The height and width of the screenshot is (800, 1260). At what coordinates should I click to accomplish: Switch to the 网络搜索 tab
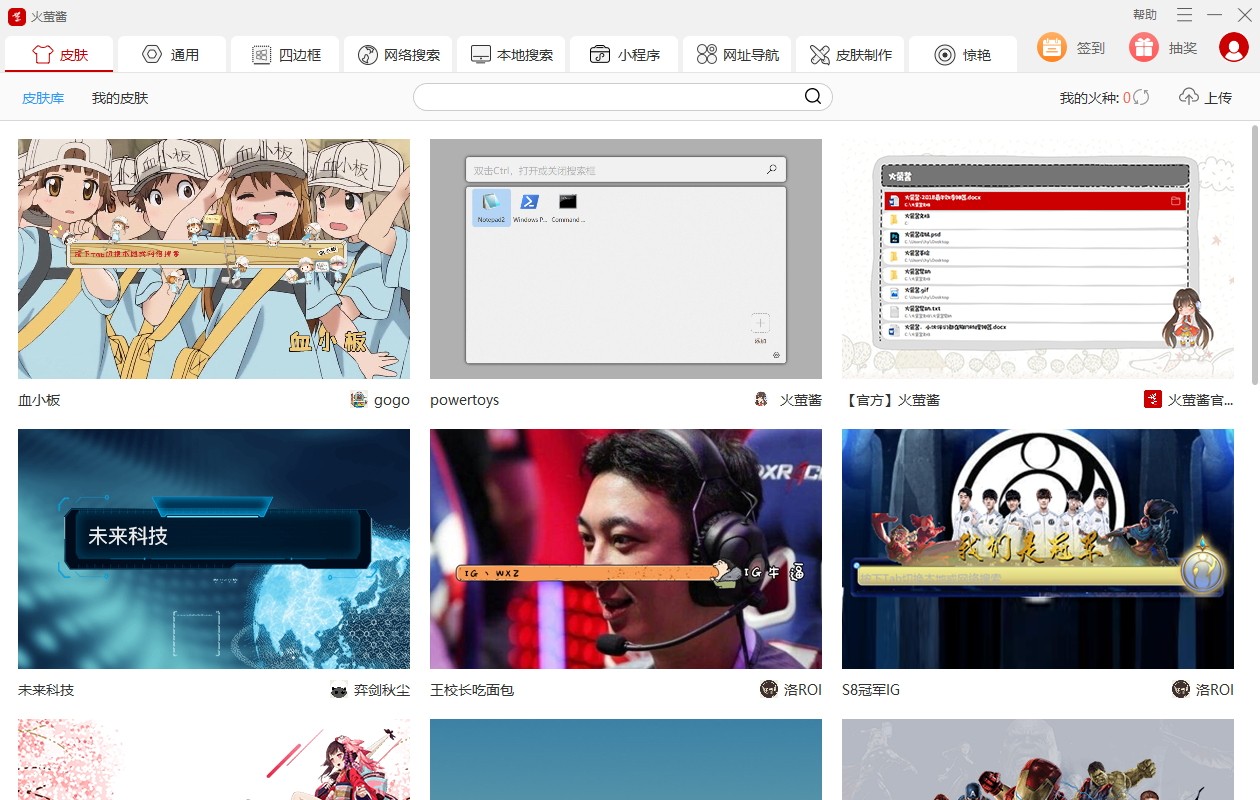(x=398, y=54)
